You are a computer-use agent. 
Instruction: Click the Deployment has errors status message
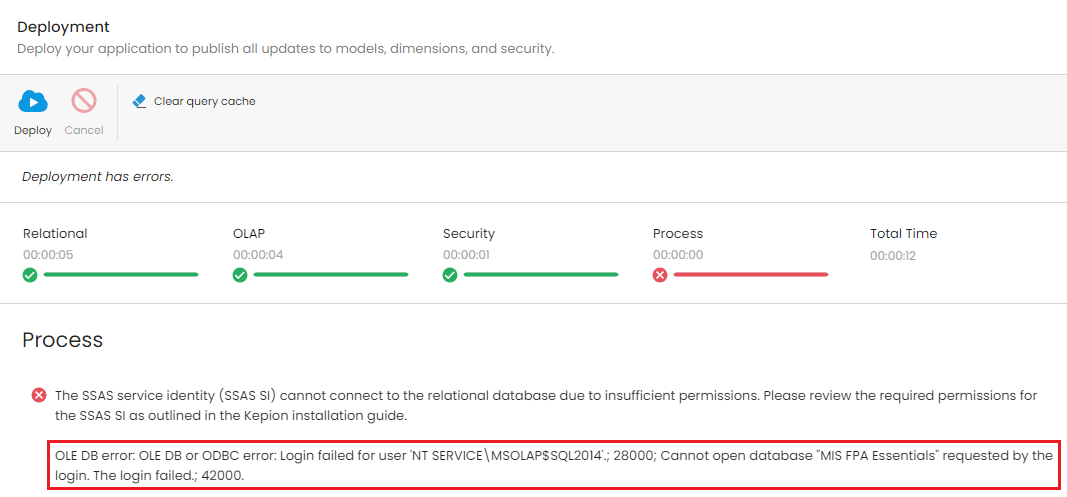click(98, 177)
